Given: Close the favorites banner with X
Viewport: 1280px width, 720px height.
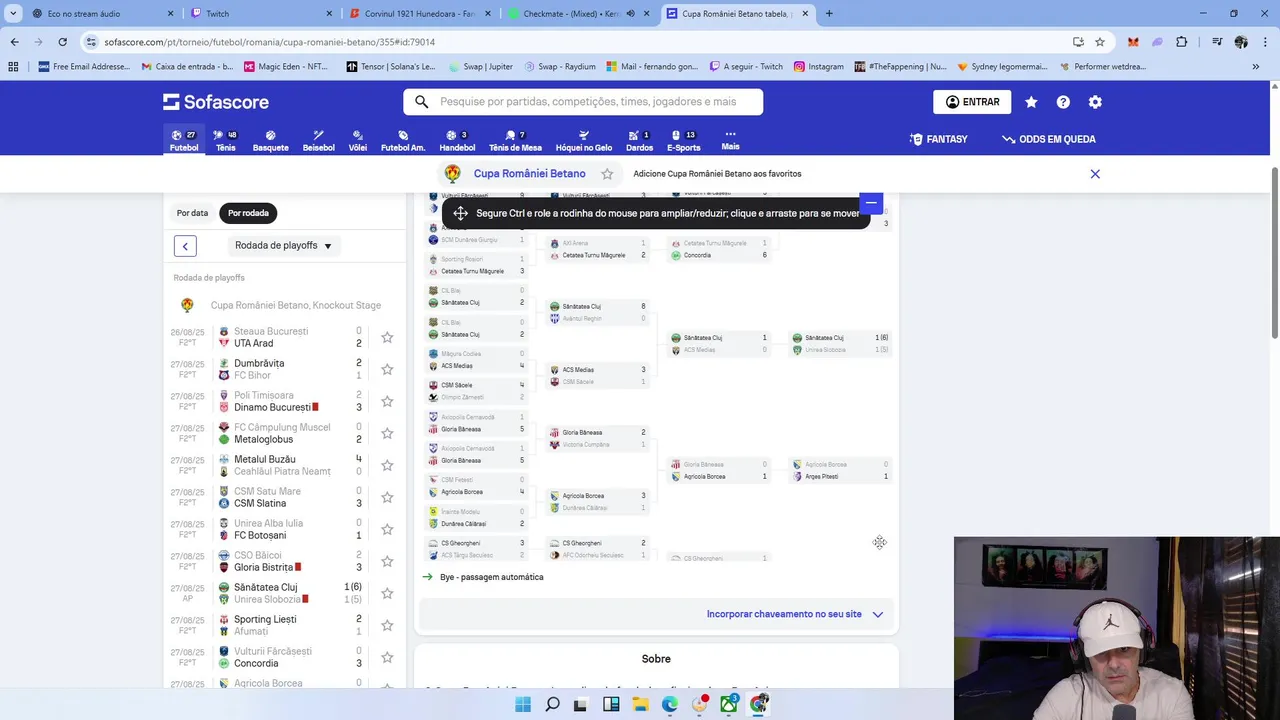Looking at the screenshot, I should coord(1095,174).
